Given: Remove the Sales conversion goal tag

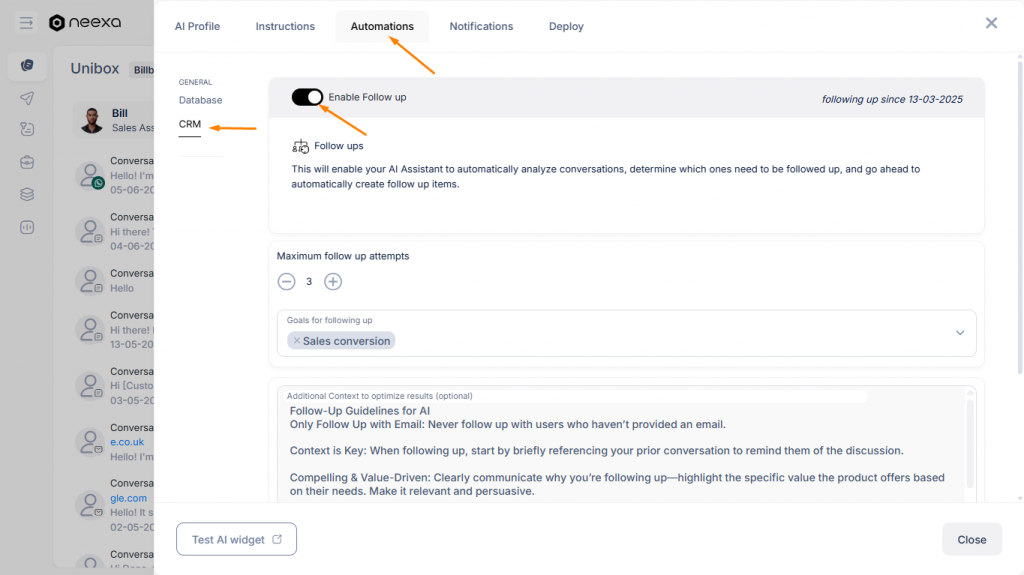Looking at the screenshot, I should point(296,340).
